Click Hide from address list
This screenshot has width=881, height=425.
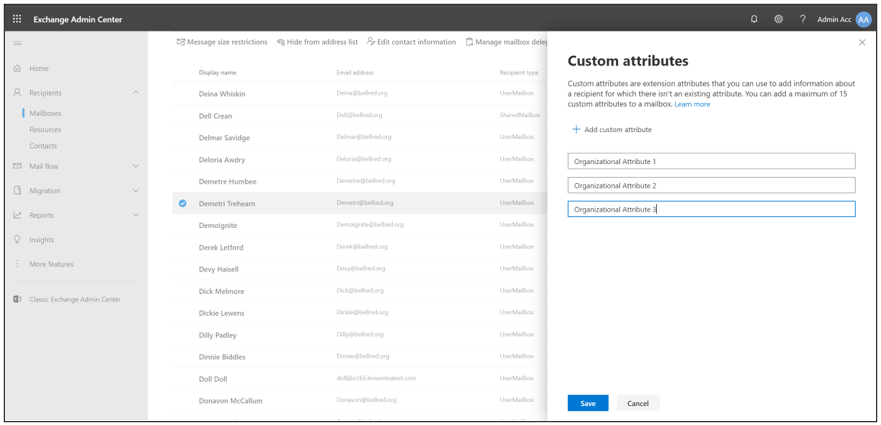[317, 42]
